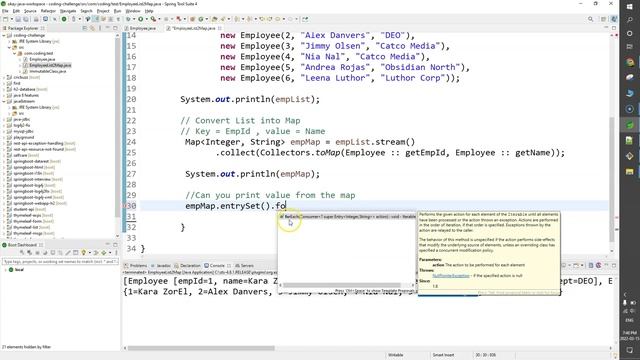The height and width of the screenshot is (360, 640).
Task: Click the Writable status bar entry
Action: click(x=395, y=355)
